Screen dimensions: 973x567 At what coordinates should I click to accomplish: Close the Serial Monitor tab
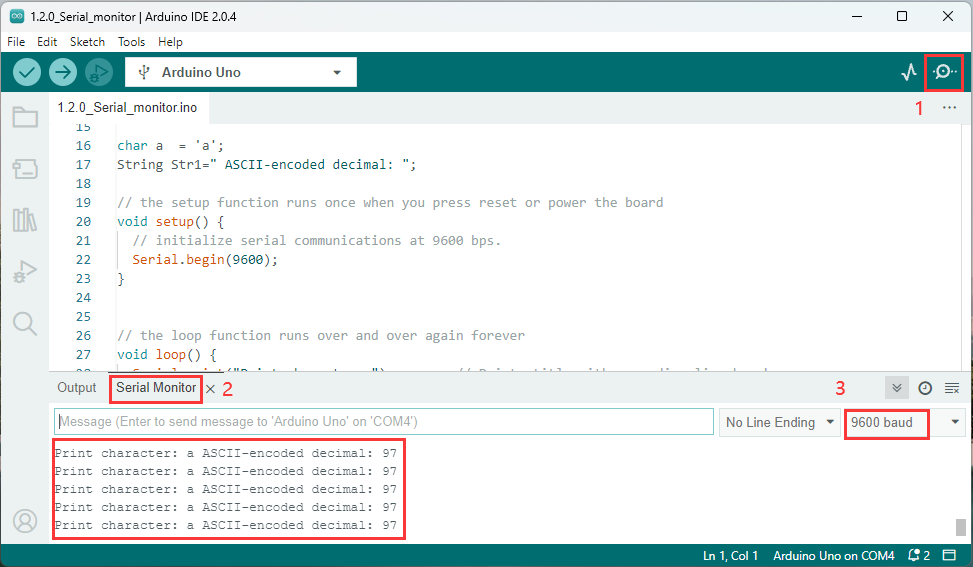pyautogui.click(x=210, y=389)
